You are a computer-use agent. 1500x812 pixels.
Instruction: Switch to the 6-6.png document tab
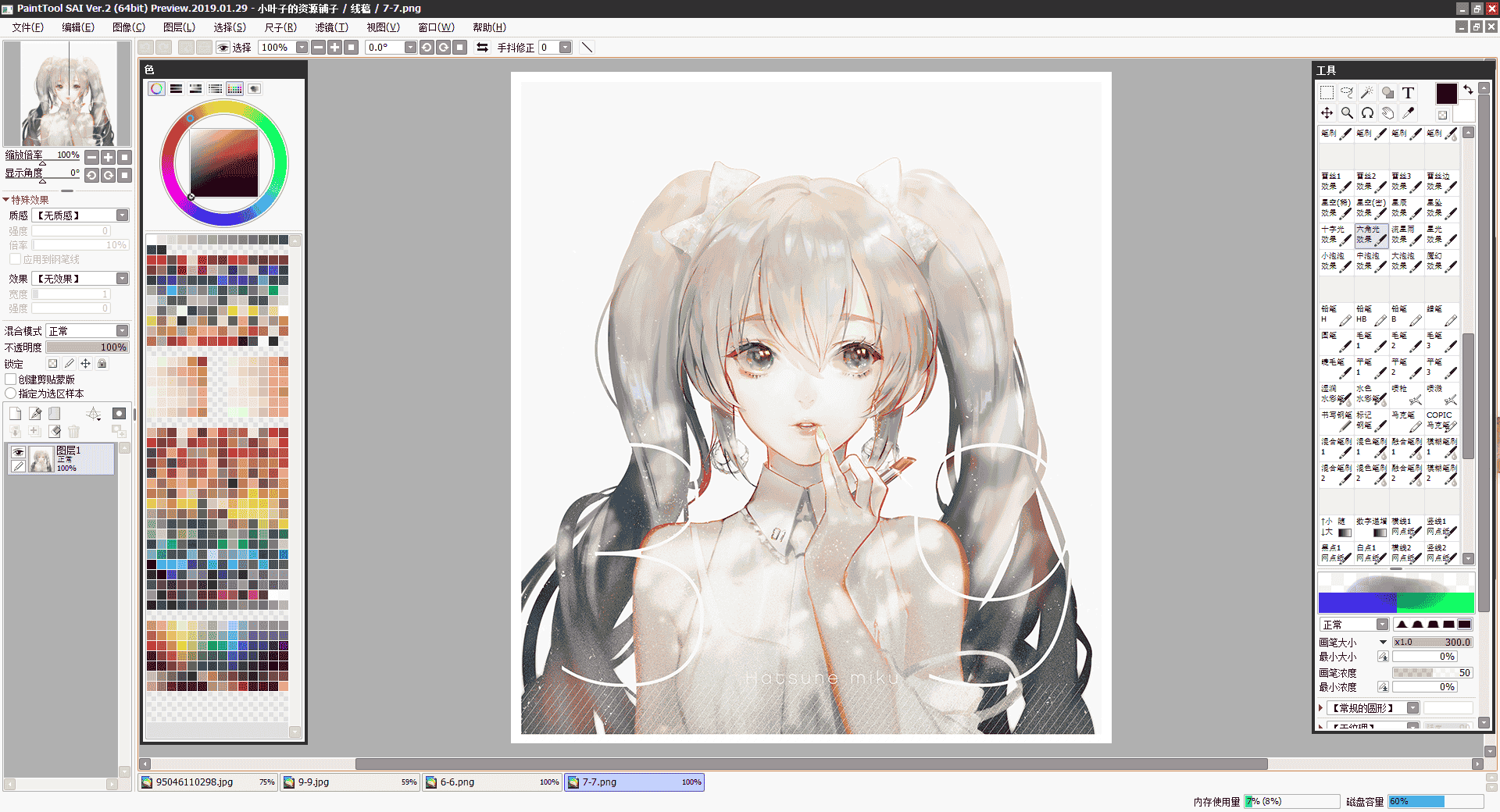tap(492, 782)
